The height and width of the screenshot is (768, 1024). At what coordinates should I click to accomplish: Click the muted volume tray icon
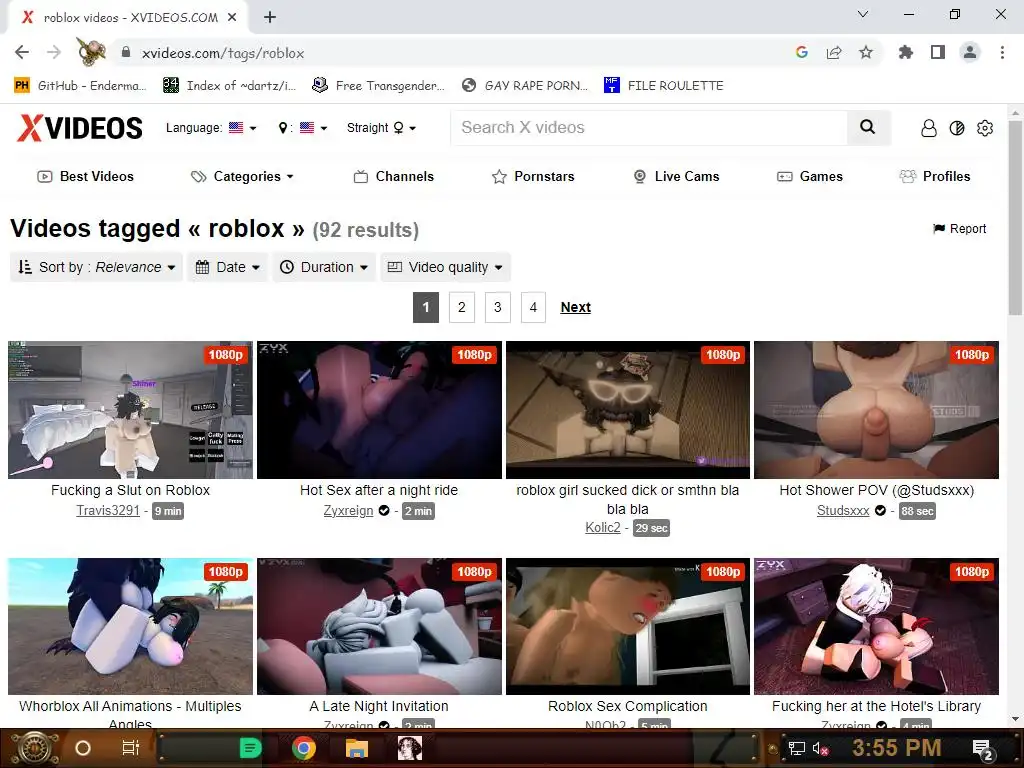point(820,748)
